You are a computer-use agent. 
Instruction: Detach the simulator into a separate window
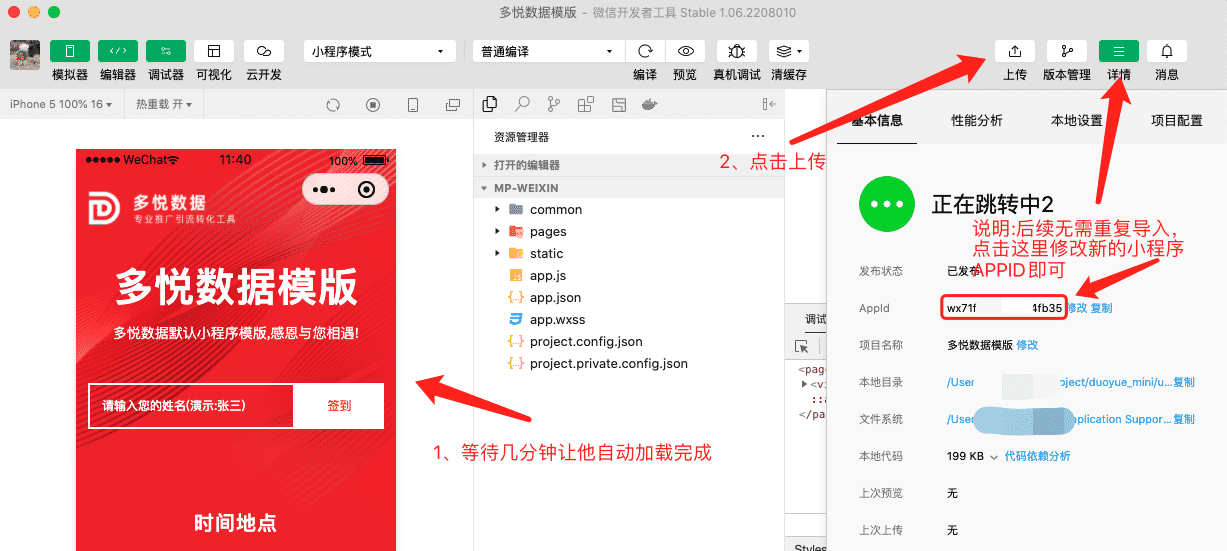point(453,105)
